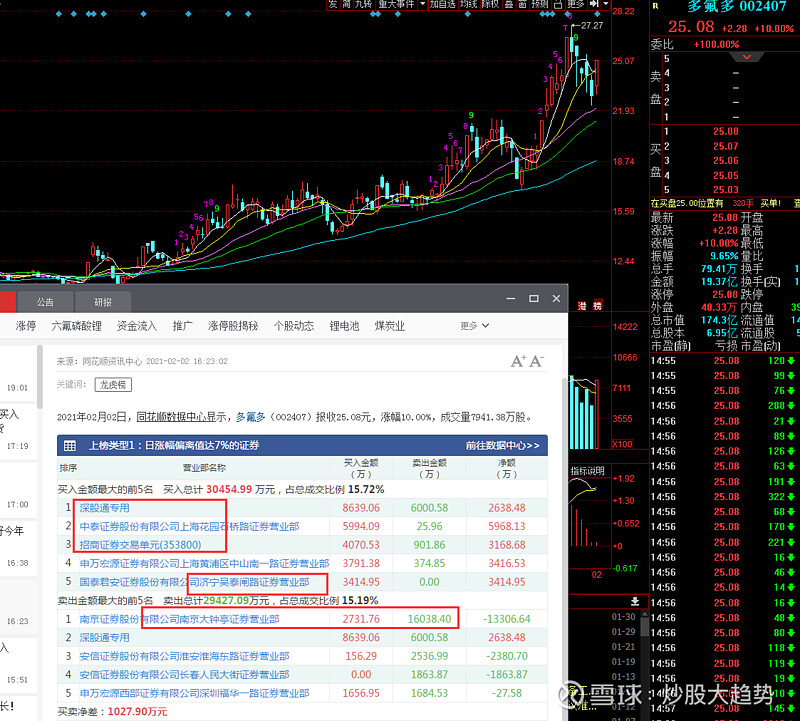Viewport: 800px width, 721px height.
Task: Click the date list scrollbar up arrow
Action: tap(644, 615)
